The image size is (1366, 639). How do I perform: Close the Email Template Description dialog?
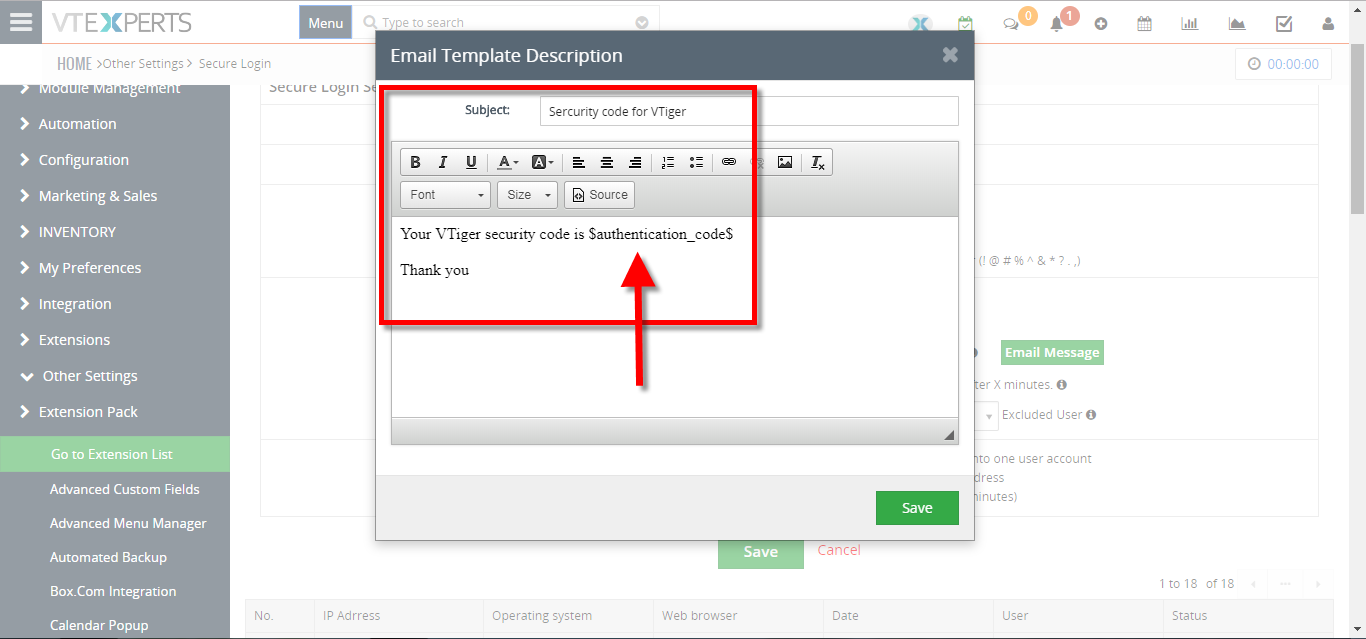(x=950, y=55)
